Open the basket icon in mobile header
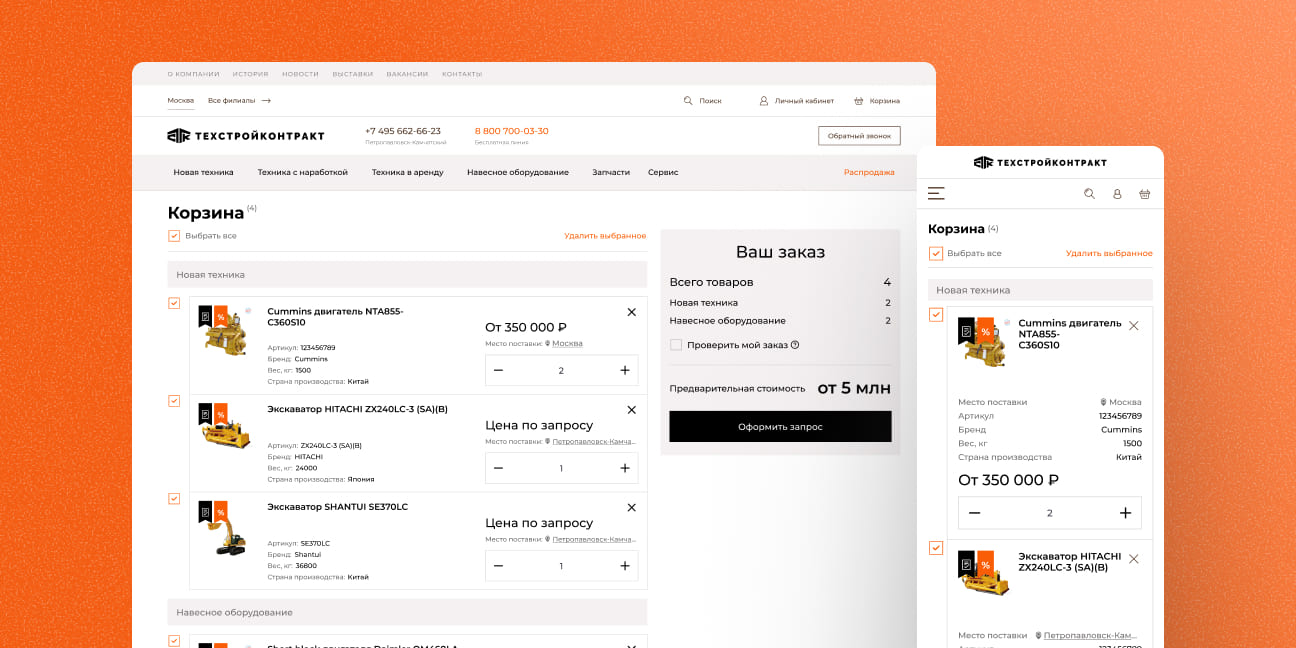 coord(1145,194)
